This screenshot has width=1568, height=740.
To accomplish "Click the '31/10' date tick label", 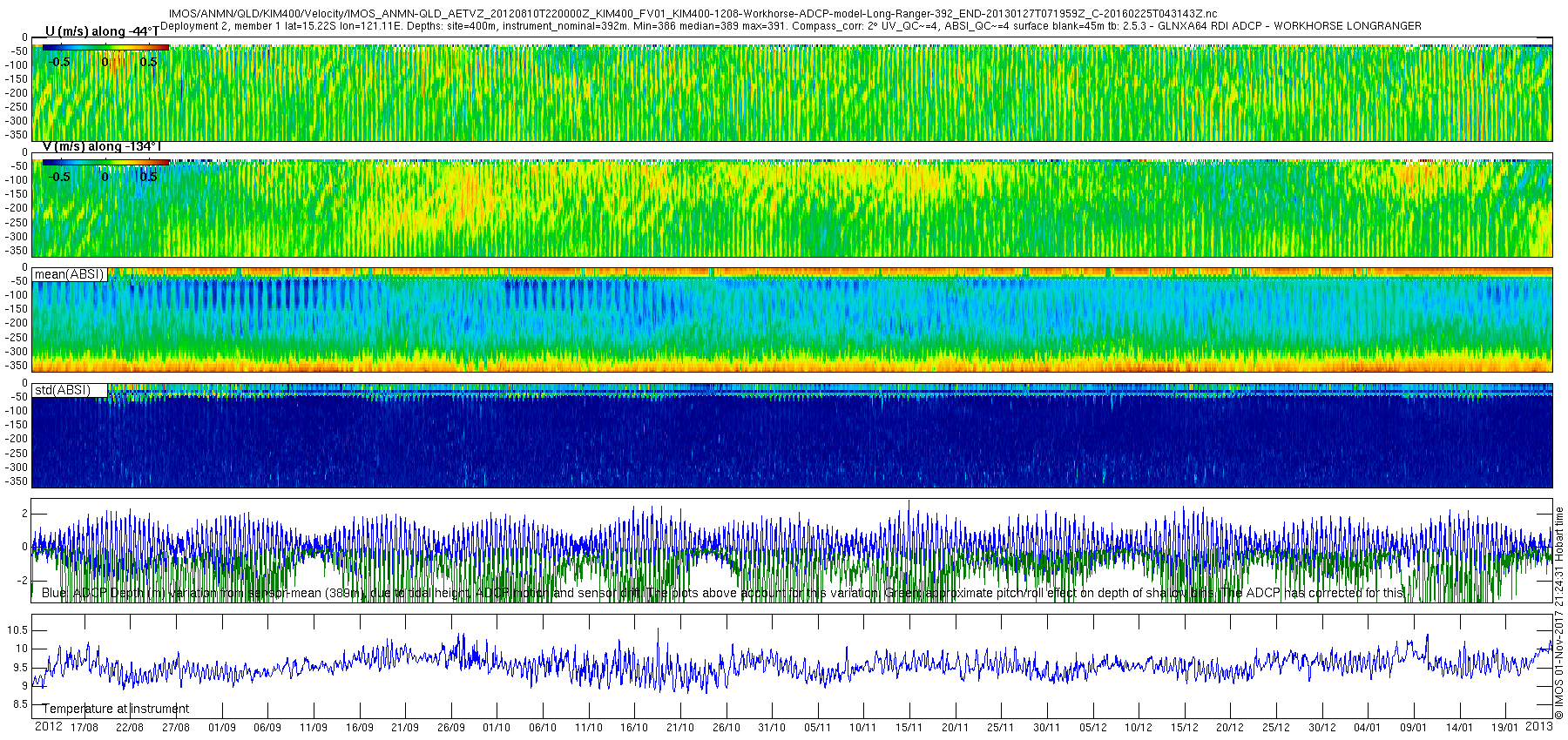I will point(772,728).
